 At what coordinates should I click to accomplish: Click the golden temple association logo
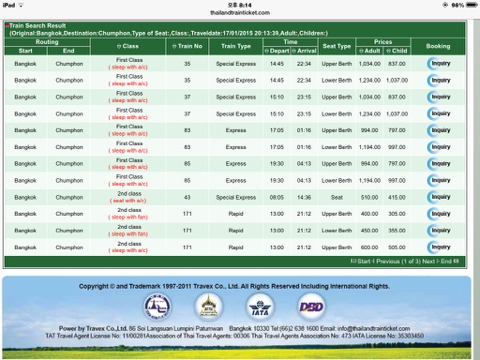coord(208,307)
